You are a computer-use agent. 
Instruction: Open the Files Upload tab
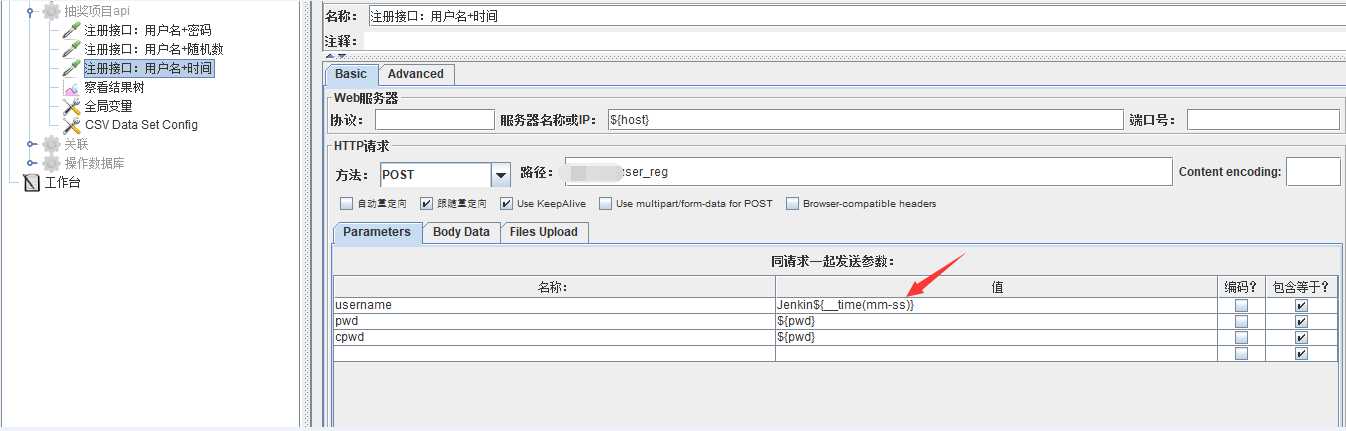pyautogui.click(x=544, y=232)
